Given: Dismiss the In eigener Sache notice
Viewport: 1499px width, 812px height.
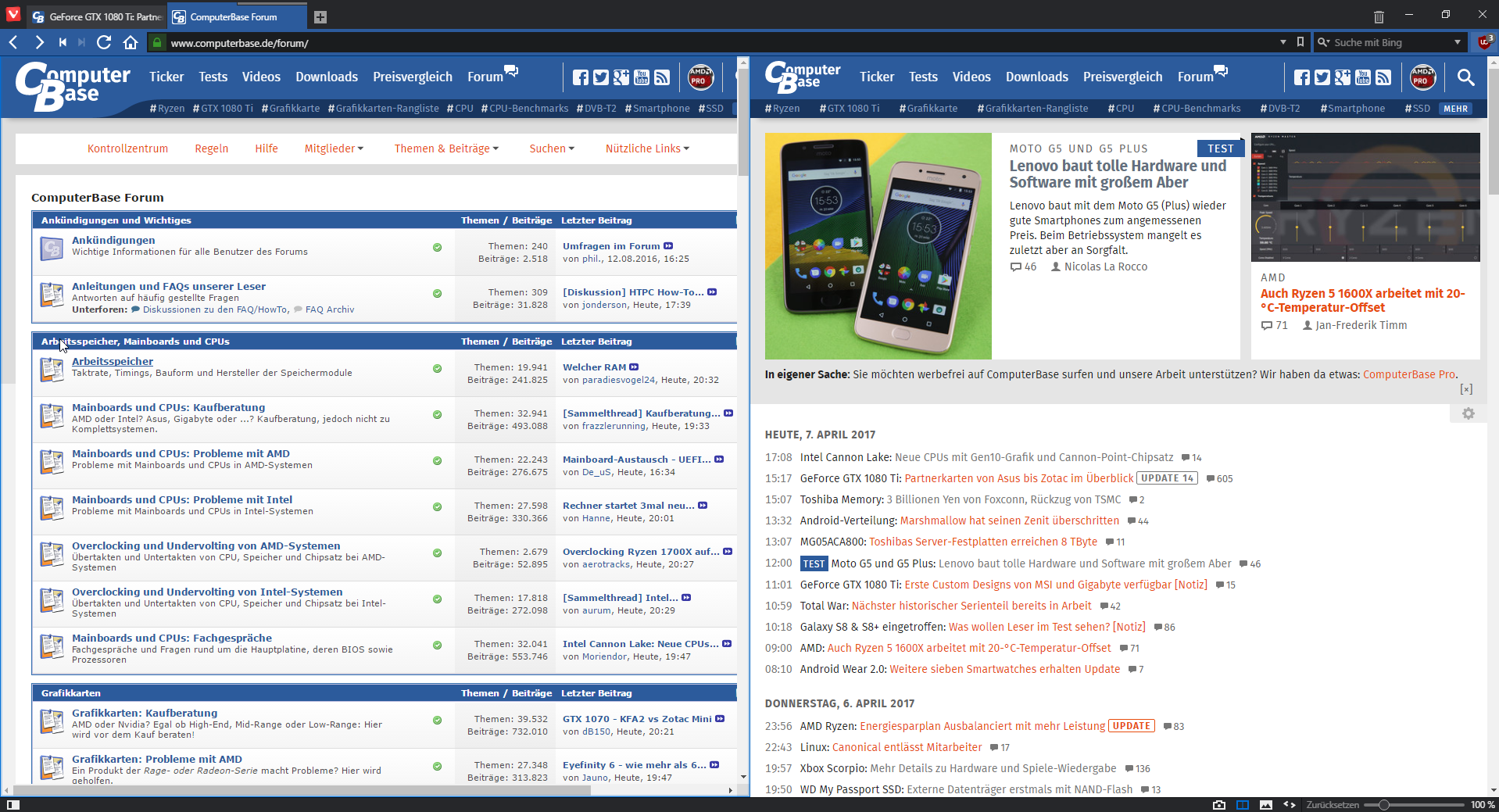Looking at the screenshot, I should (1466, 389).
